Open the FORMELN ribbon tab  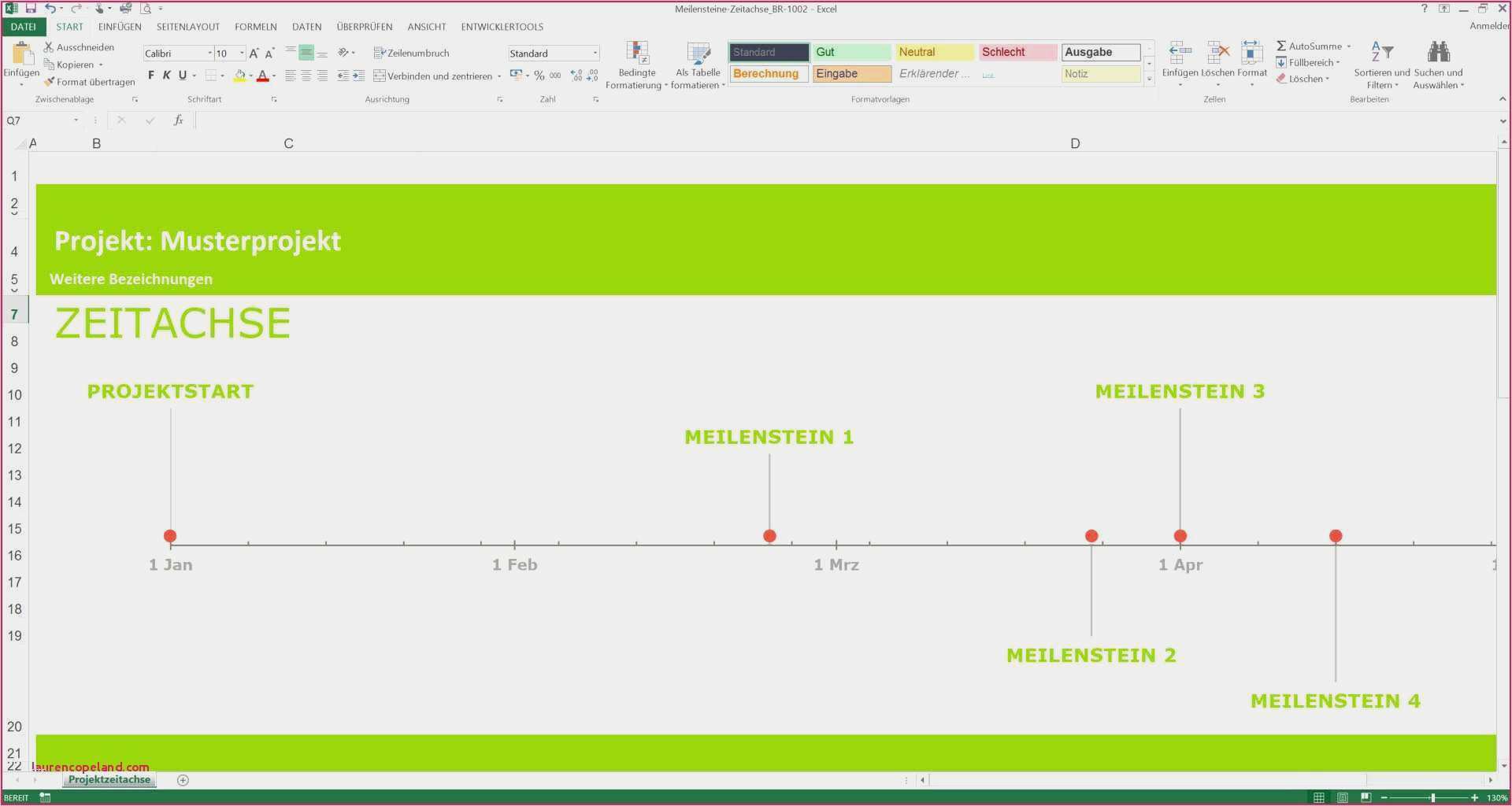click(x=255, y=27)
